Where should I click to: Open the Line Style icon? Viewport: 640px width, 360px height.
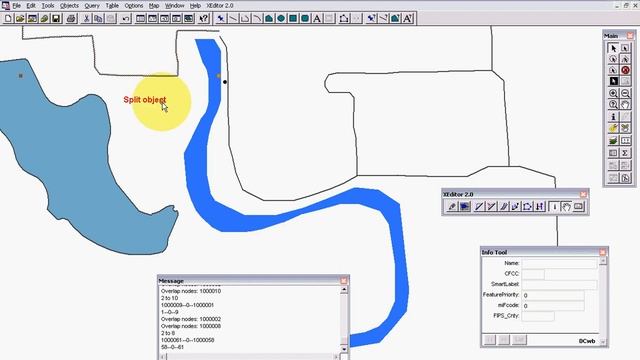pos(383,18)
